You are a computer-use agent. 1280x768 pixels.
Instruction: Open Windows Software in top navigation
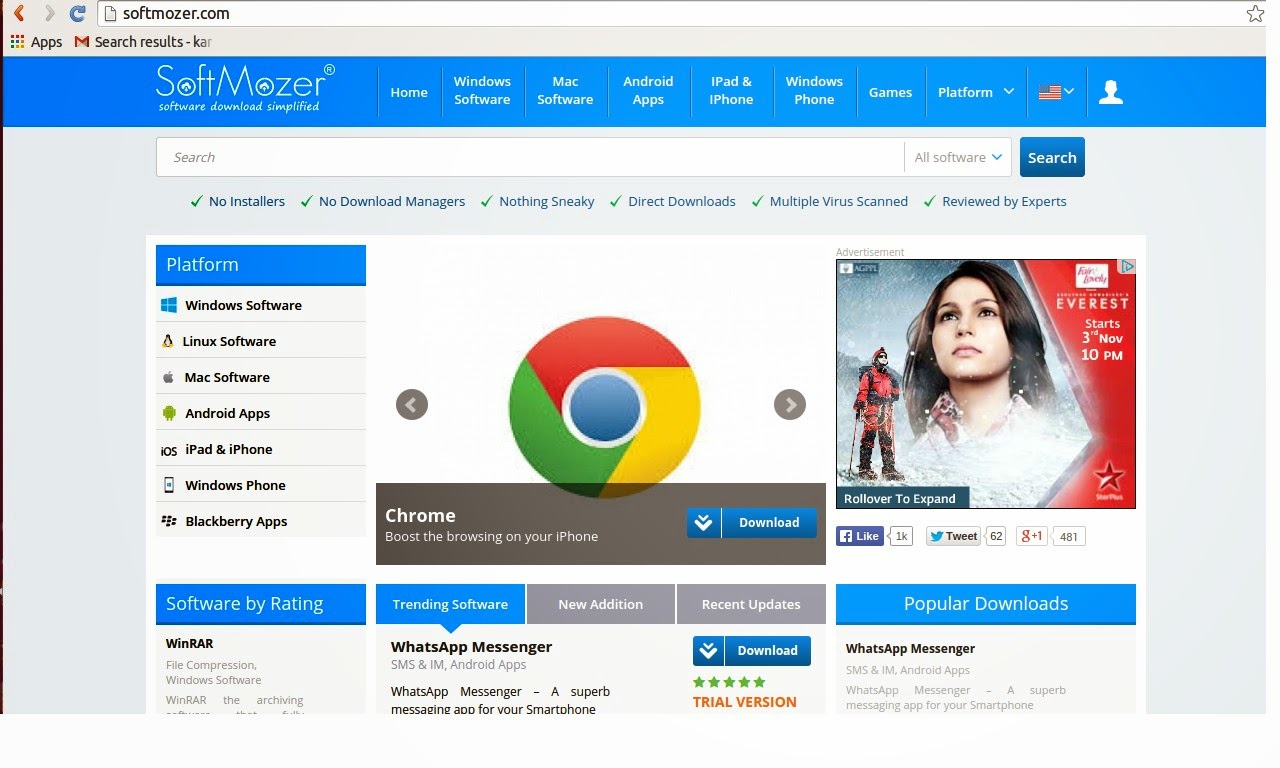482,91
